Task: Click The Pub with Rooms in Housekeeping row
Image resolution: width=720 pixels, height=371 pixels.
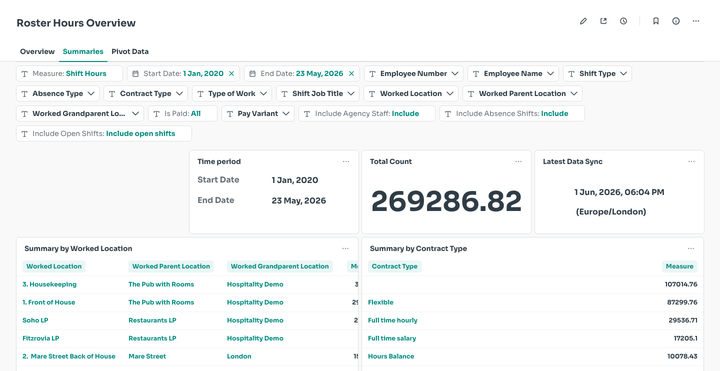Action: click(161, 284)
